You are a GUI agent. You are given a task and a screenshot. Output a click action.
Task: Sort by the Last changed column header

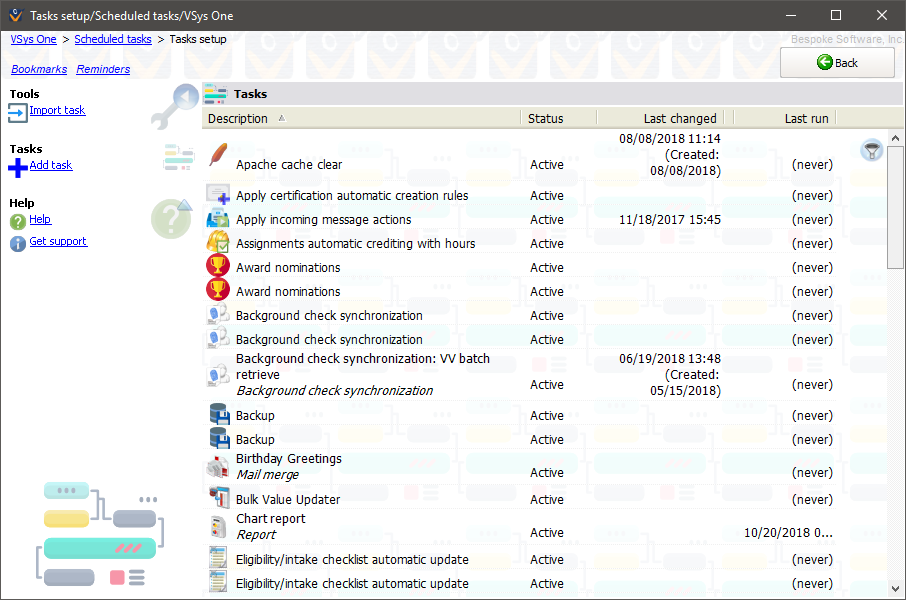pyautogui.click(x=680, y=118)
